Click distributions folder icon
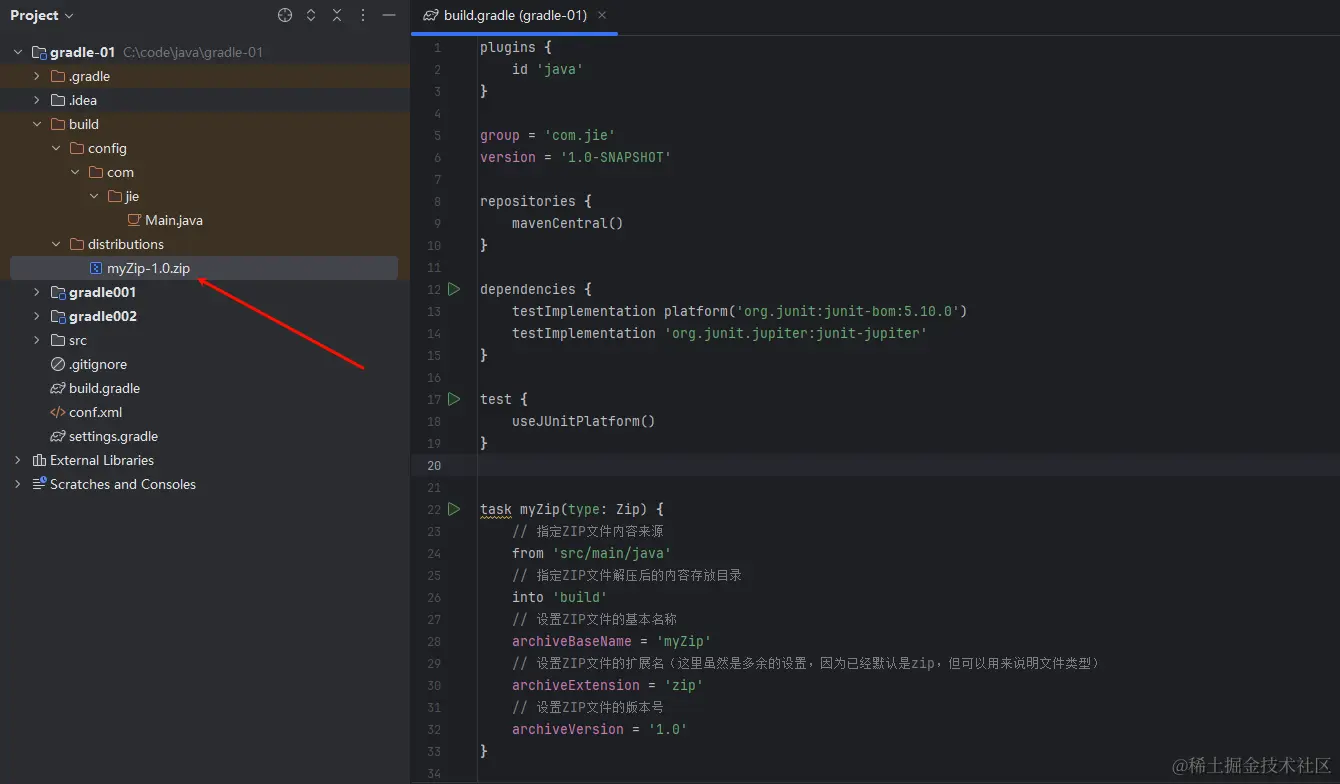Image resolution: width=1340 pixels, height=784 pixels. [77, 244]
